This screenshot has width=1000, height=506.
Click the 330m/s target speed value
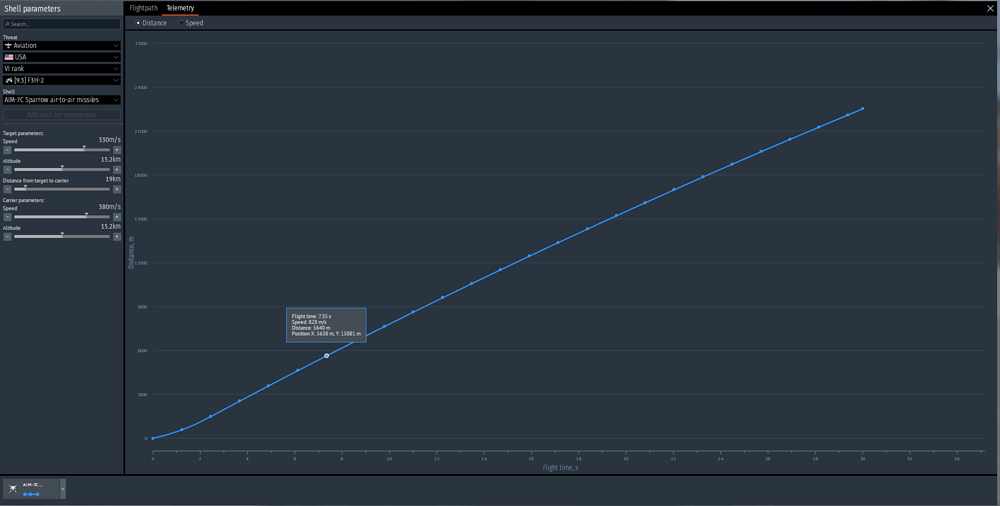point(109,140)
